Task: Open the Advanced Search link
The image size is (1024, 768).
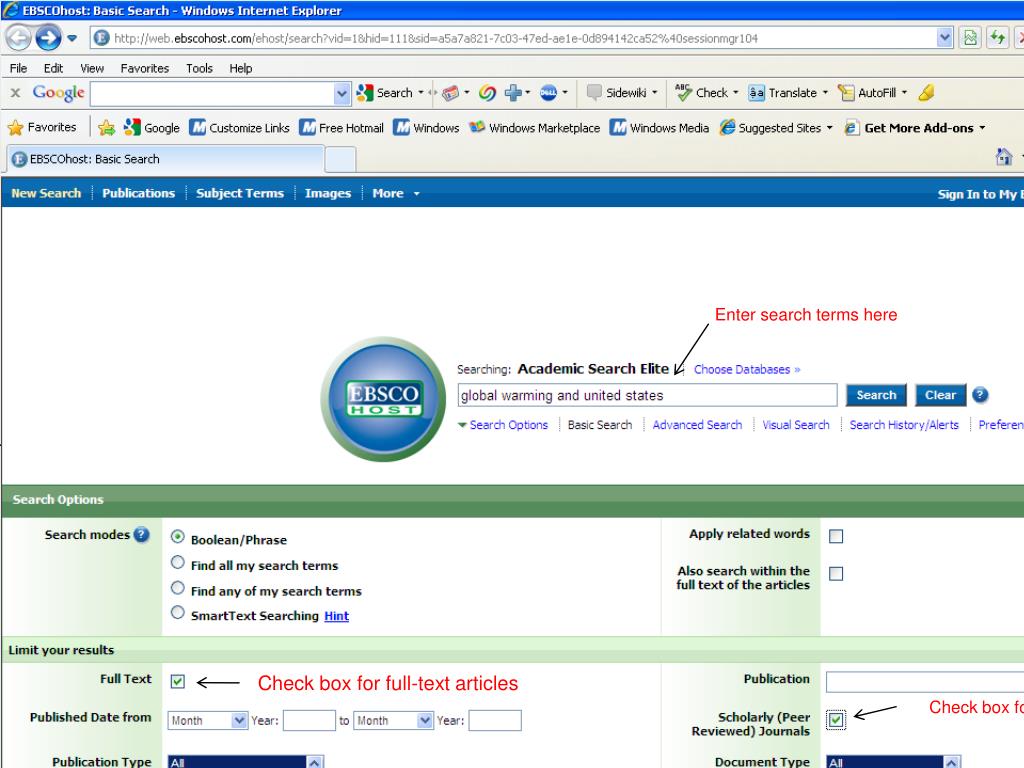Action: point(697,425)
